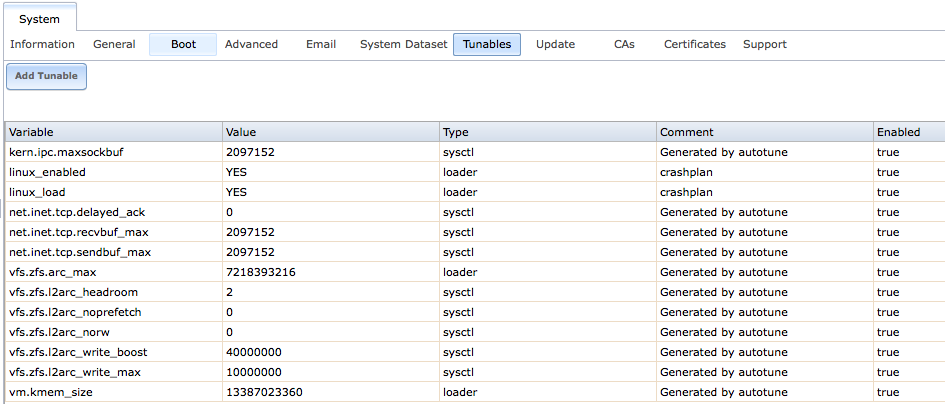Open the Update tab
This screenshot has width=945, height=404.
coord(555,44)
